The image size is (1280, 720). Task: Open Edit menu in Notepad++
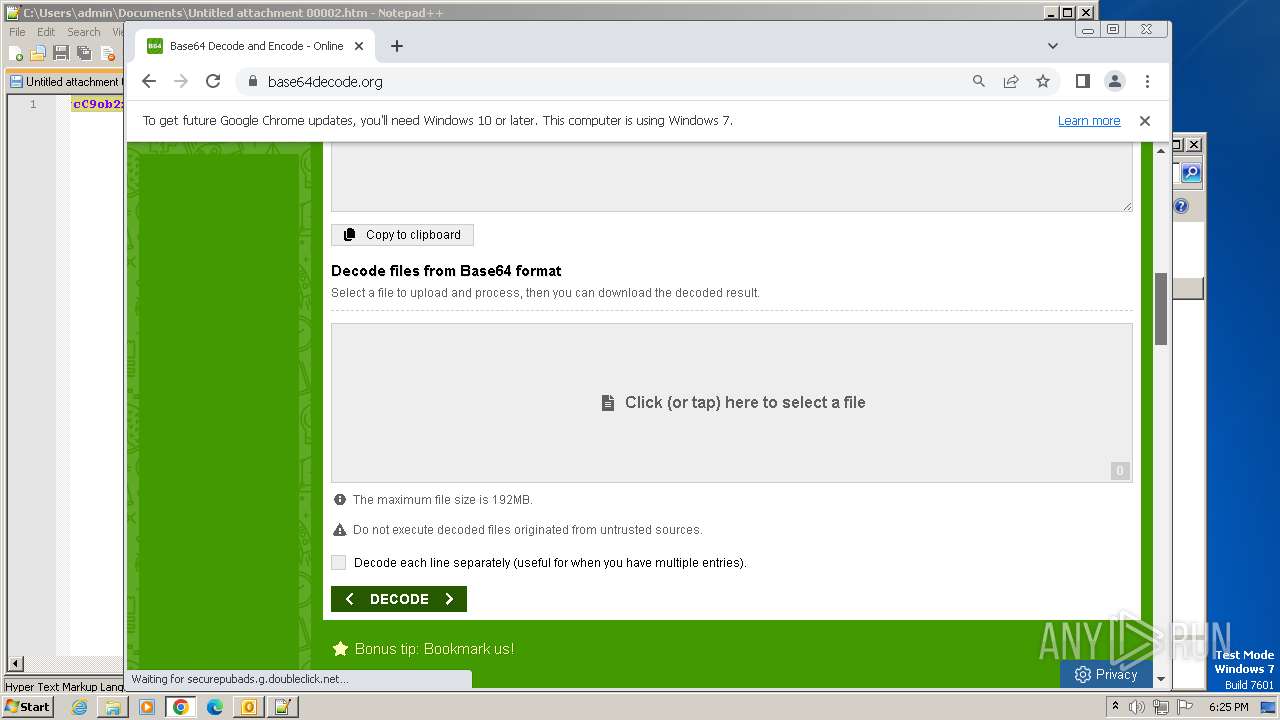pos(46,32)
